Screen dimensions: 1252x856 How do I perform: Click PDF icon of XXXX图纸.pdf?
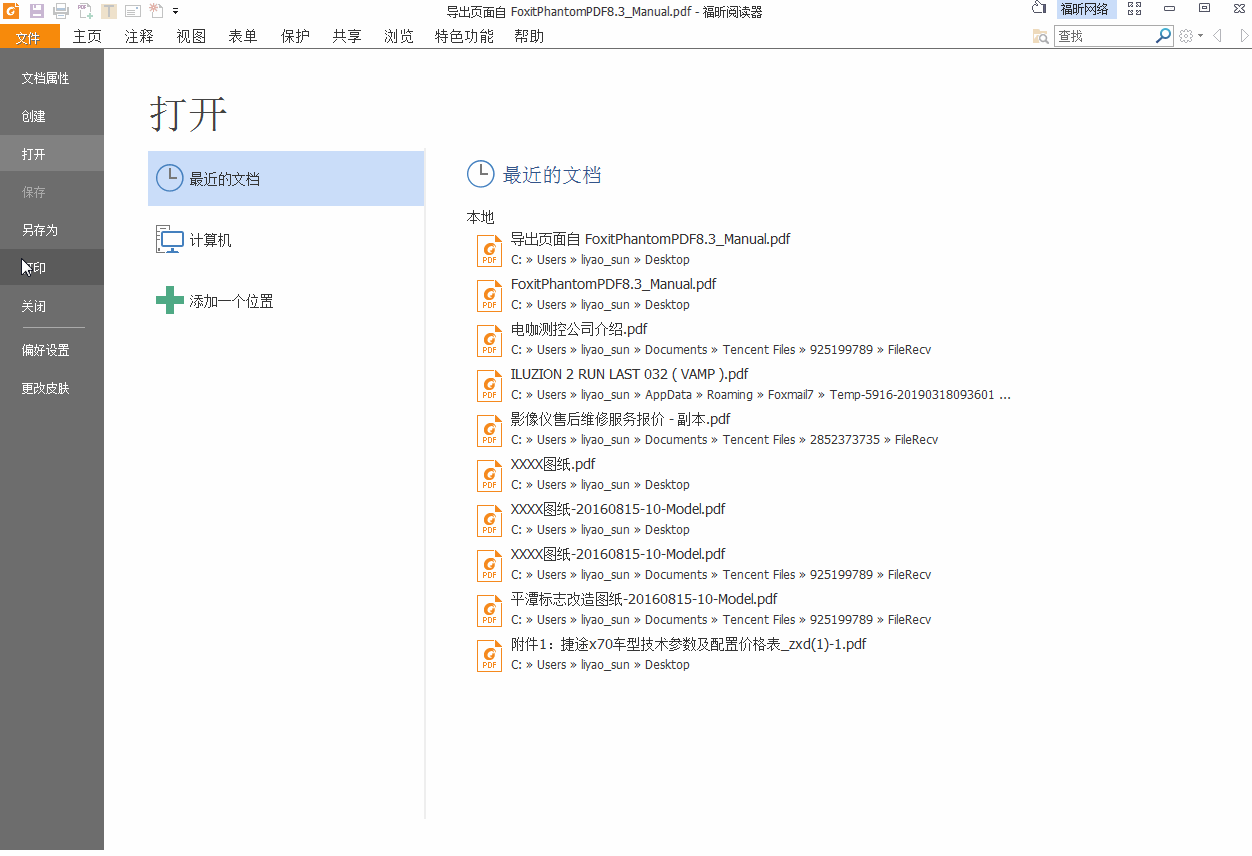tap(489, 475)
